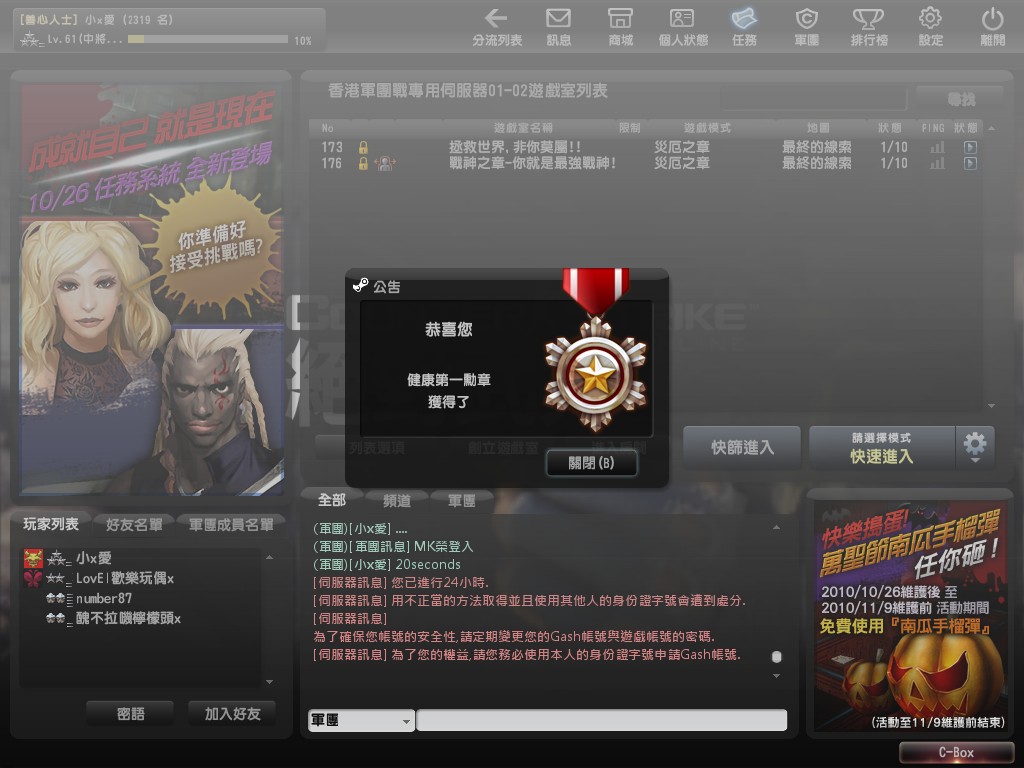The image size is (1024, 768).
Task: Select player LovE|歡樂玩偶x in the list
Action: click(141, 578)
